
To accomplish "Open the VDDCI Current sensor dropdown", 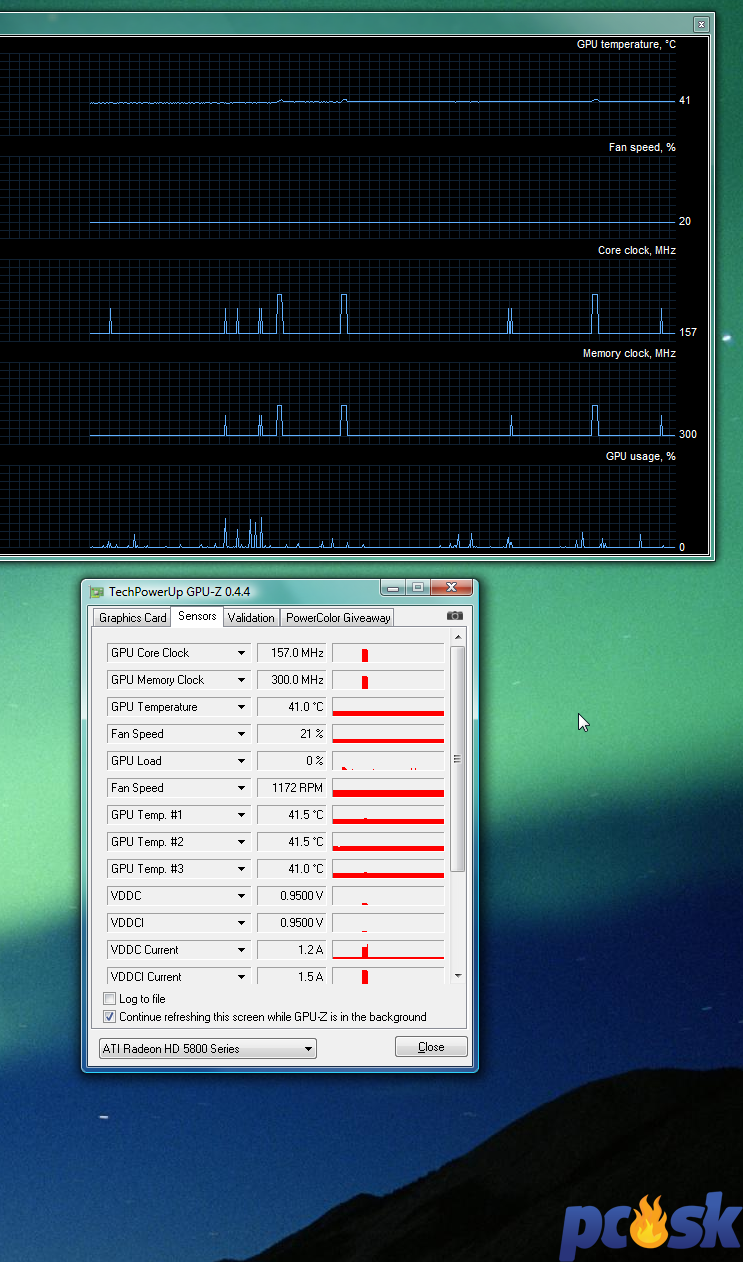I will click(x=241, y=977).
